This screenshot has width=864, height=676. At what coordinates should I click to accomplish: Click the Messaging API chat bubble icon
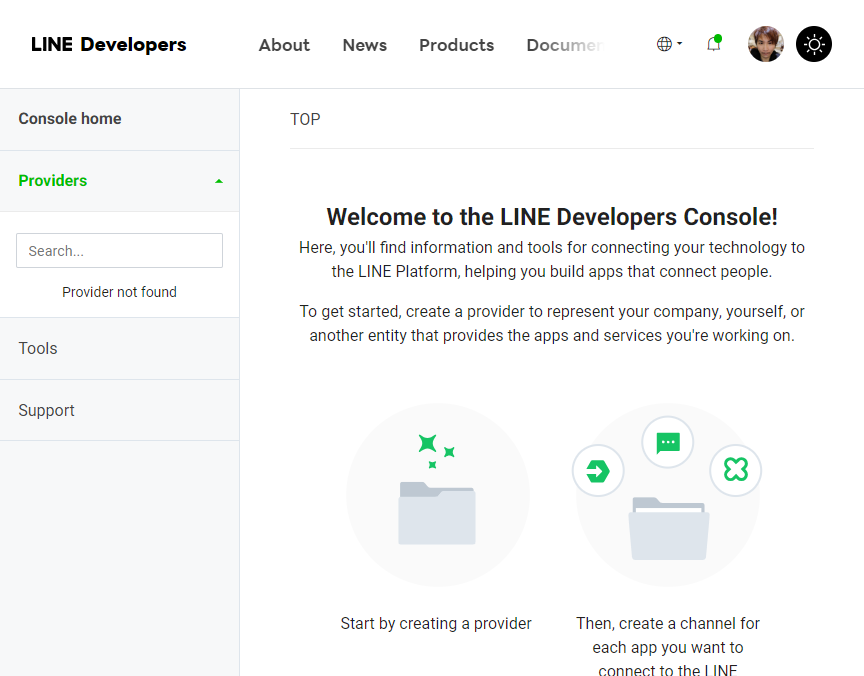coord(668,442)
